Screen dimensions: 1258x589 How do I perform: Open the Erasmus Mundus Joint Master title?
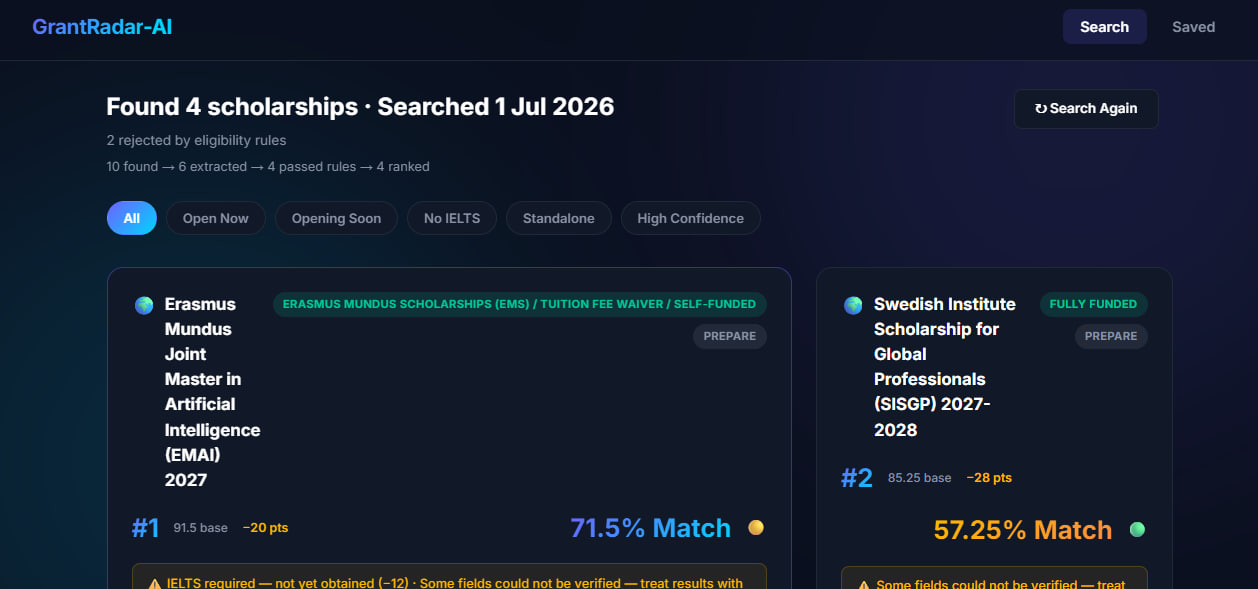tap(212, 392)
